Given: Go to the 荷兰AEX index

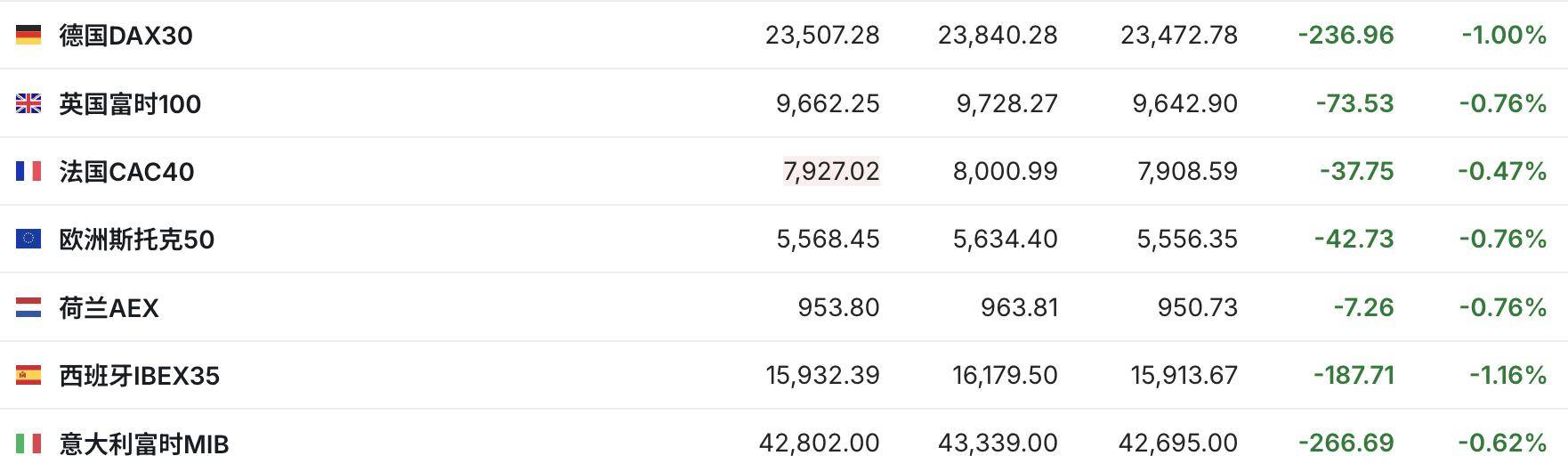Looking at the screenshot, I should [x=109, y=308].
